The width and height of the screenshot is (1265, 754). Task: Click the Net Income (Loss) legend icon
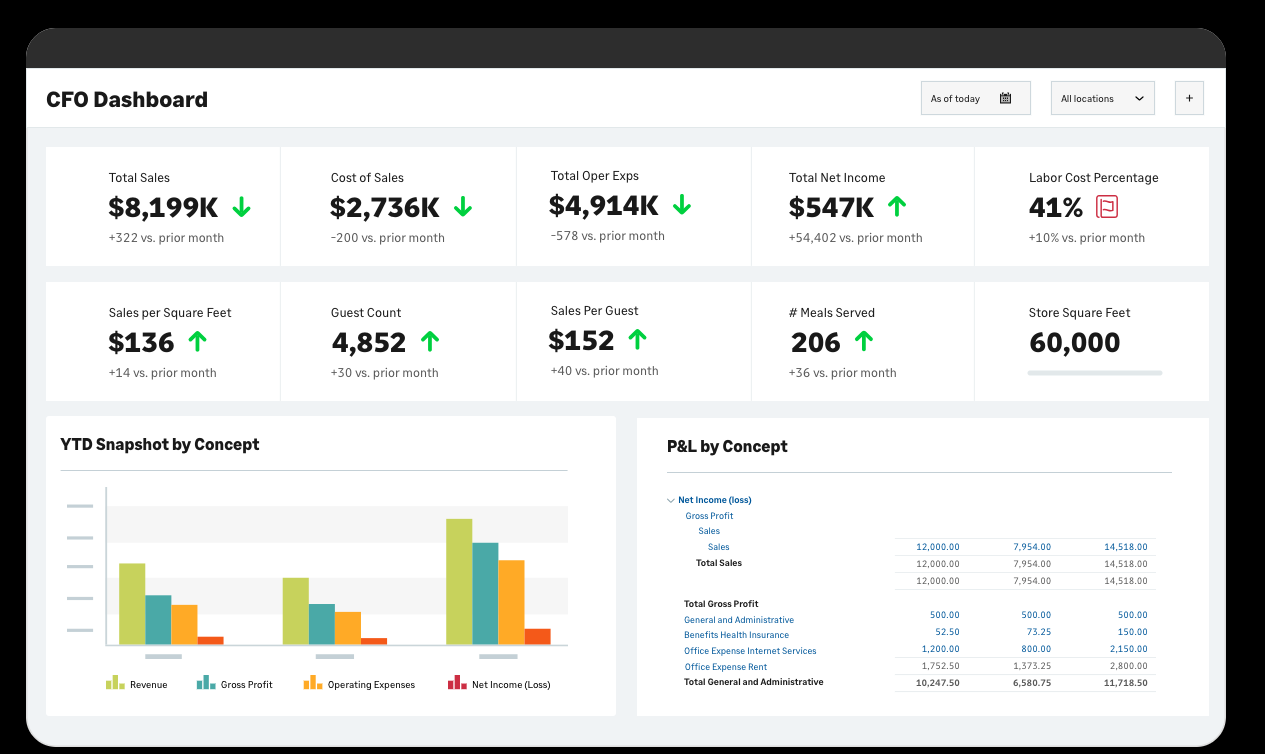(x=457, y=683)
